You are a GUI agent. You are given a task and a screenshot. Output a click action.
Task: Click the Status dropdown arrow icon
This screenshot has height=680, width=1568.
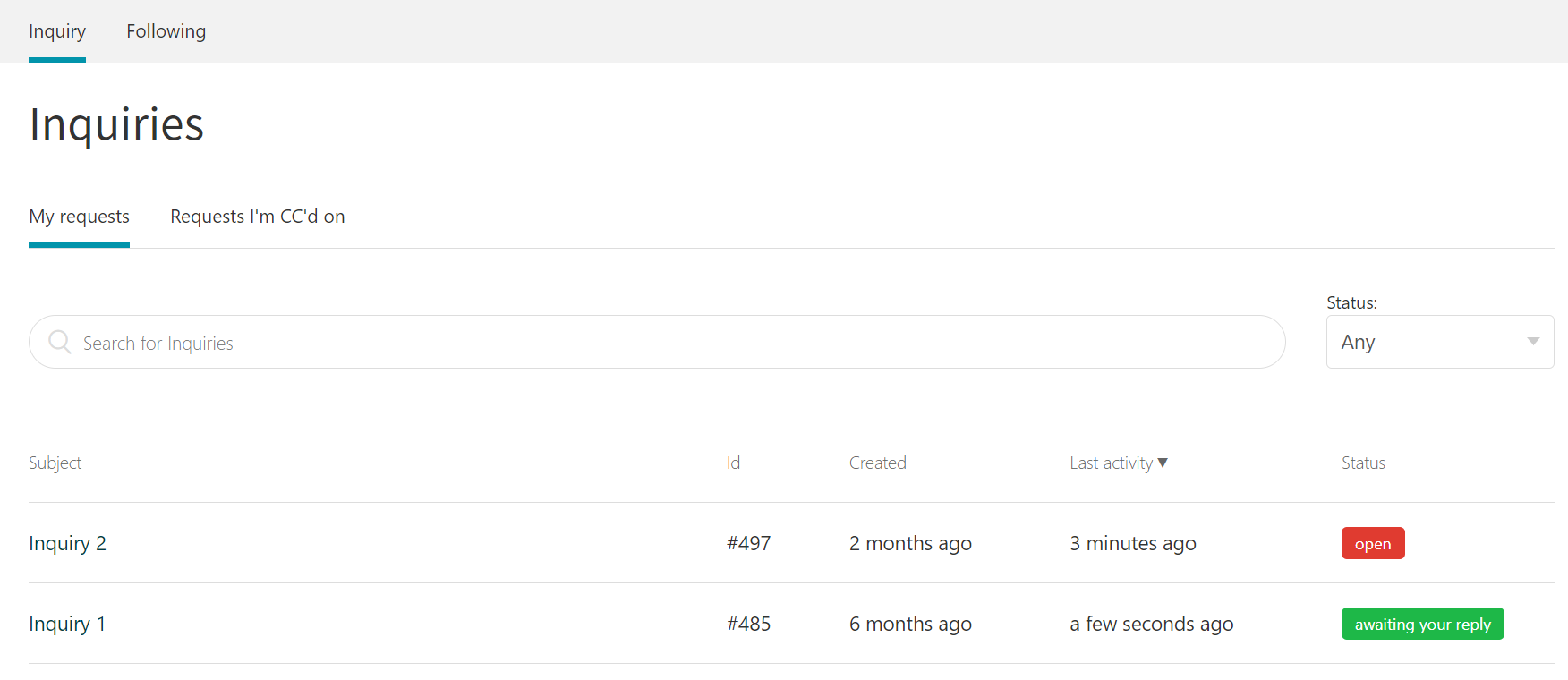tap(1531, 342)
